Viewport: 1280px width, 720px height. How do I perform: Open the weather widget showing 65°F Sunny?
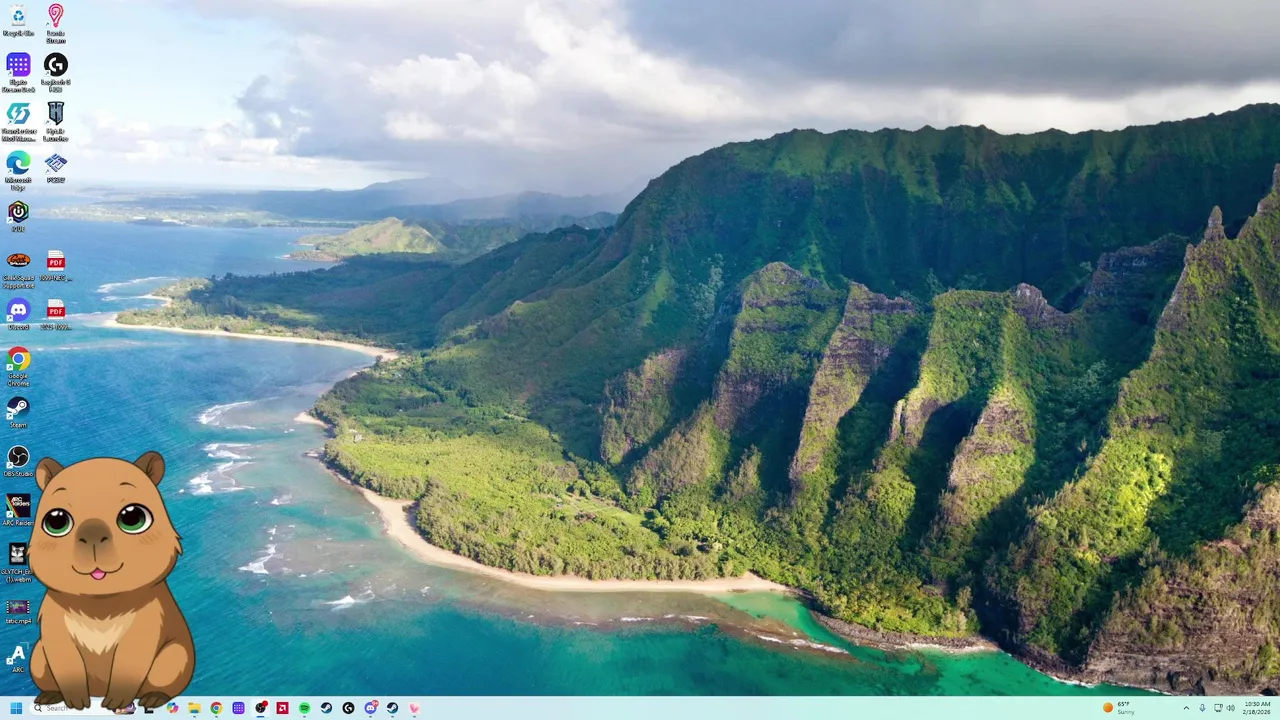1119,708
